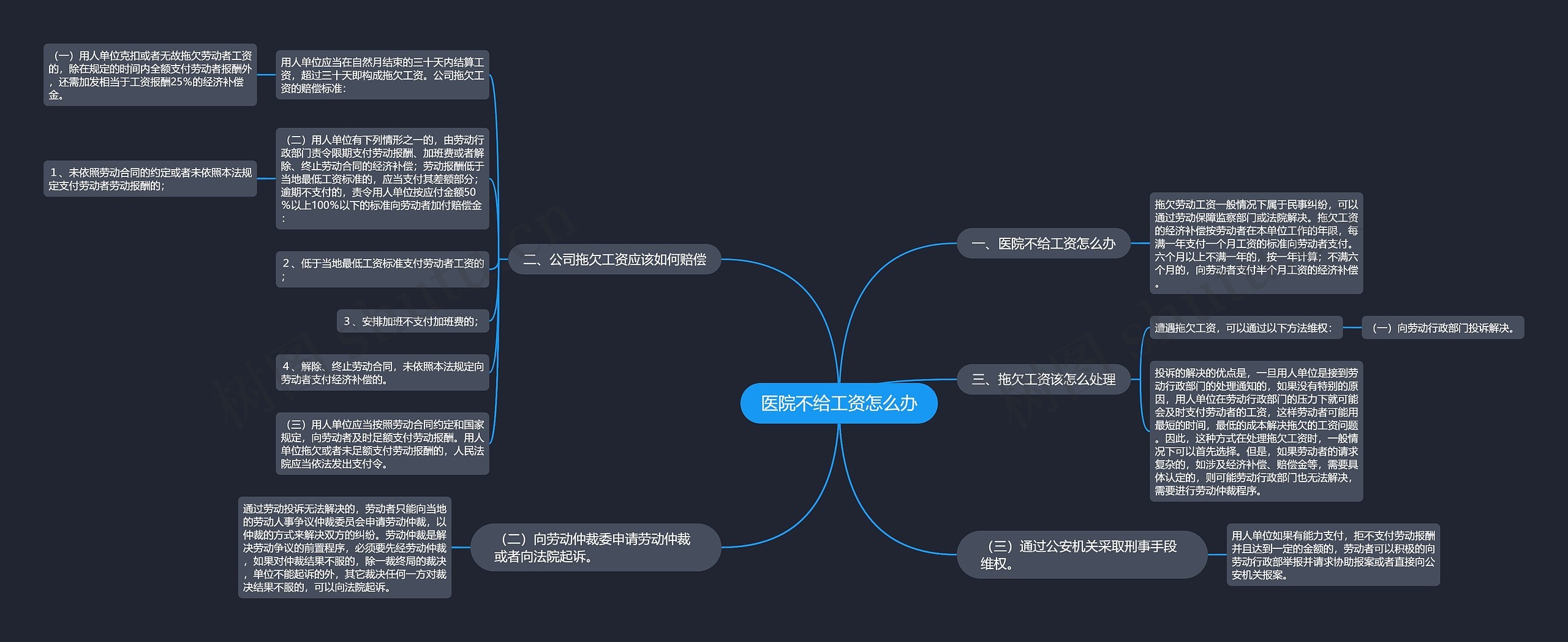Viewport: 1568px width, 642px height.
Task: Select the item 3、安排加班不支付加班费的
Action: [x=412, y=321]
